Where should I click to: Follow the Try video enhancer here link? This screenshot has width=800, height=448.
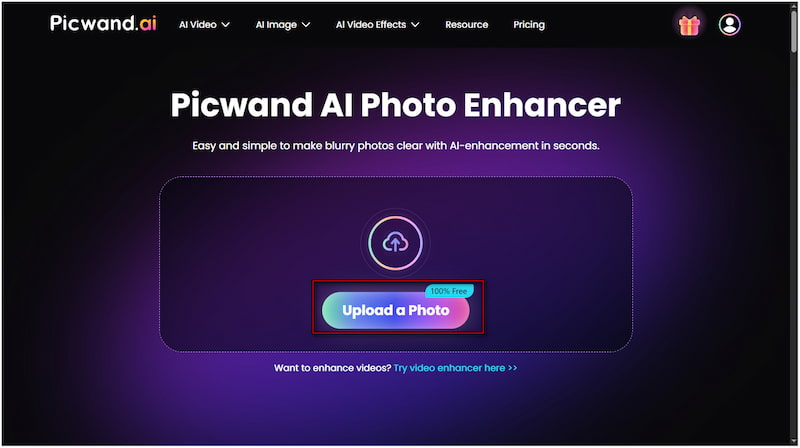456,368
